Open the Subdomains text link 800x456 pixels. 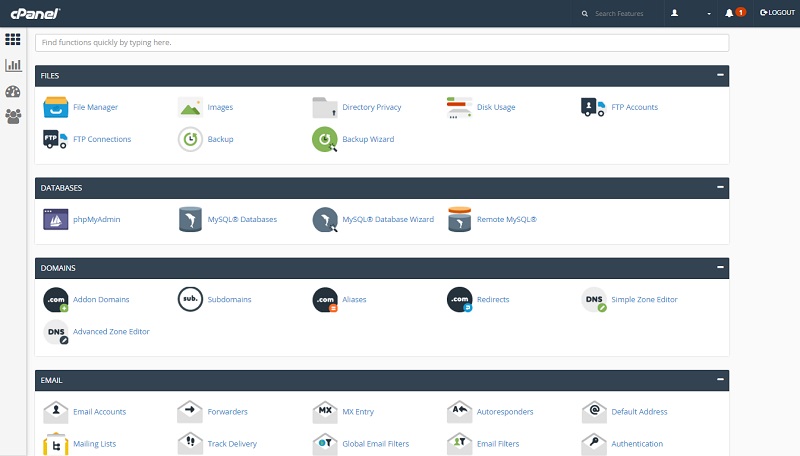pyautogui.click(x=229, y=299)
